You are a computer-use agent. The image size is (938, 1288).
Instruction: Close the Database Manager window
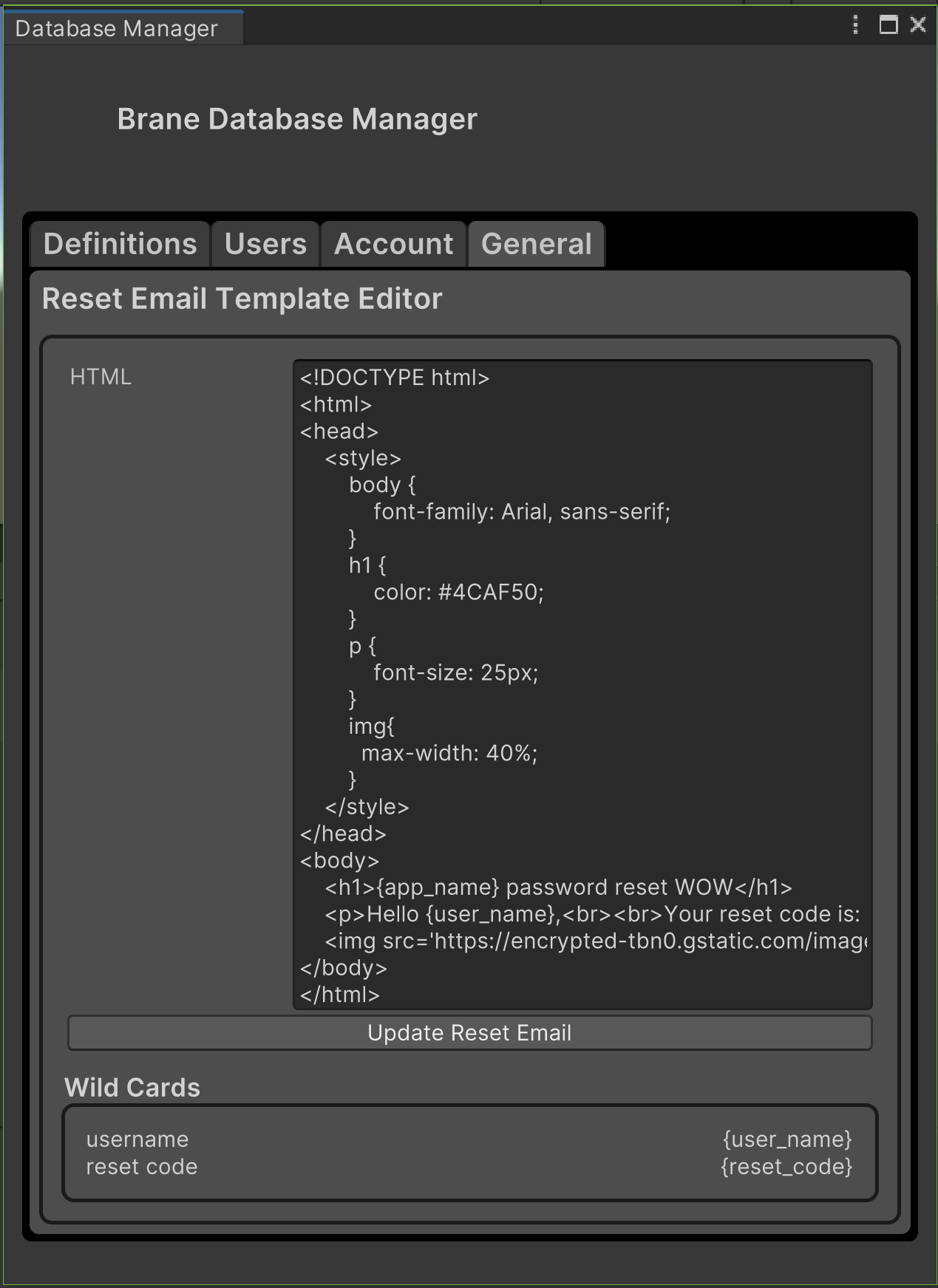point(918,25)
